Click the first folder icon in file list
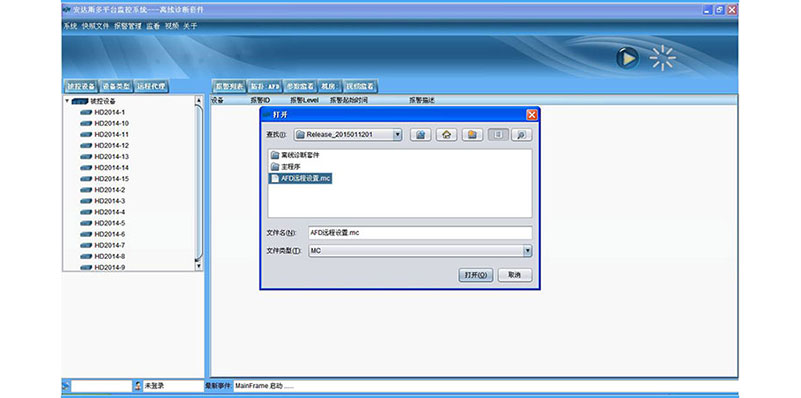 (x=275, y=155)
